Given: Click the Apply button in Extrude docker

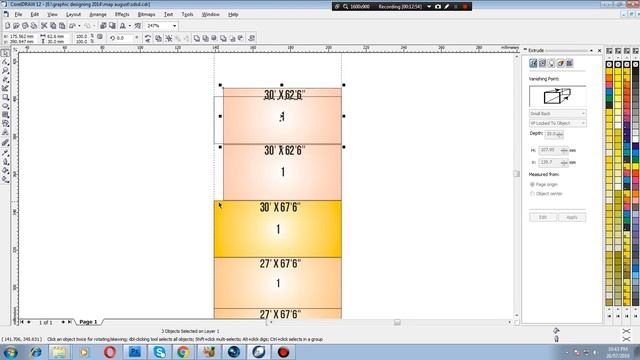Looking at the screenshot, I should [572, 217].
